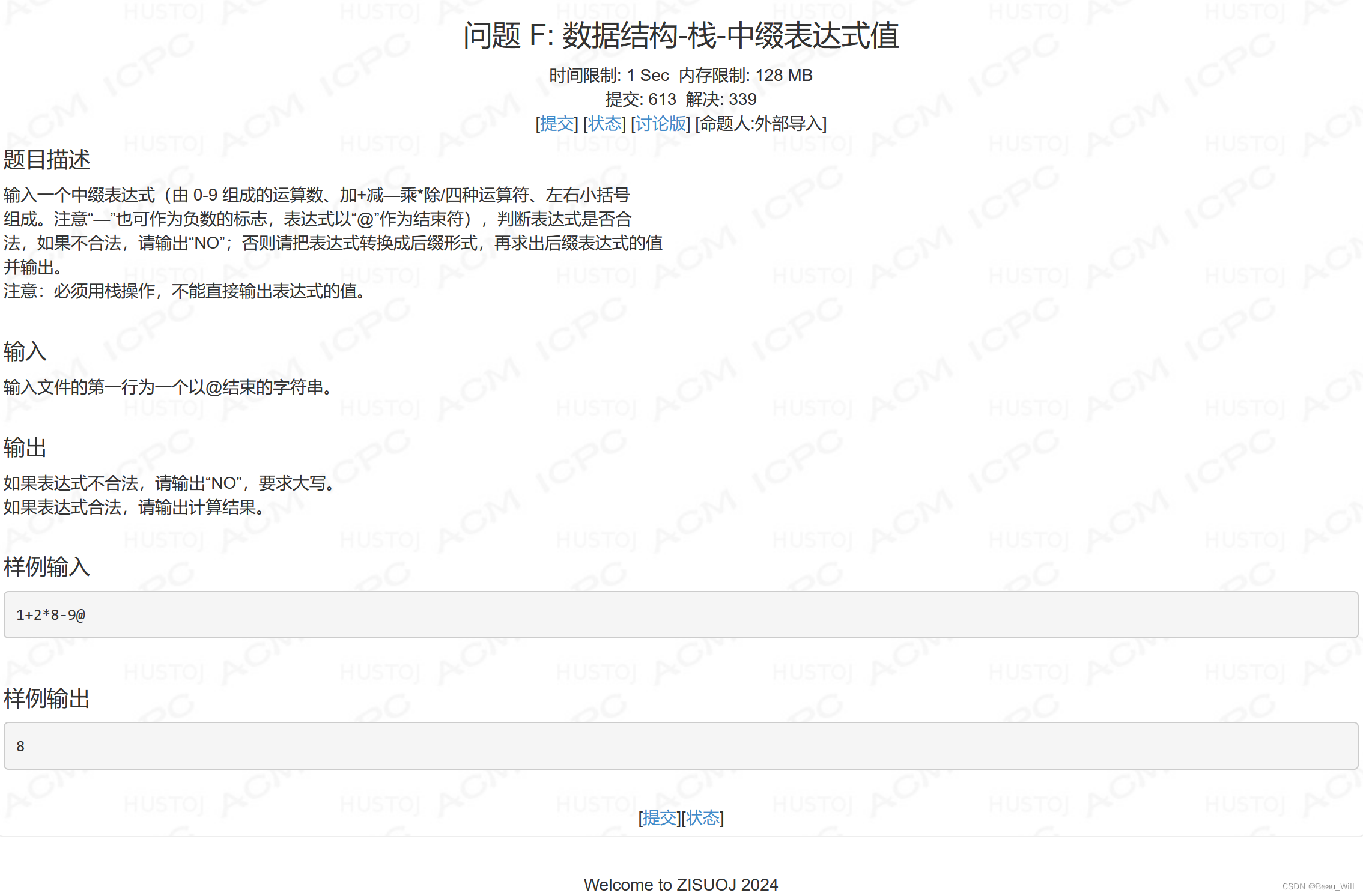1363x896 pixels.
Task: Open the bottom 状态 status link
Action: click(x=703, y=817)
